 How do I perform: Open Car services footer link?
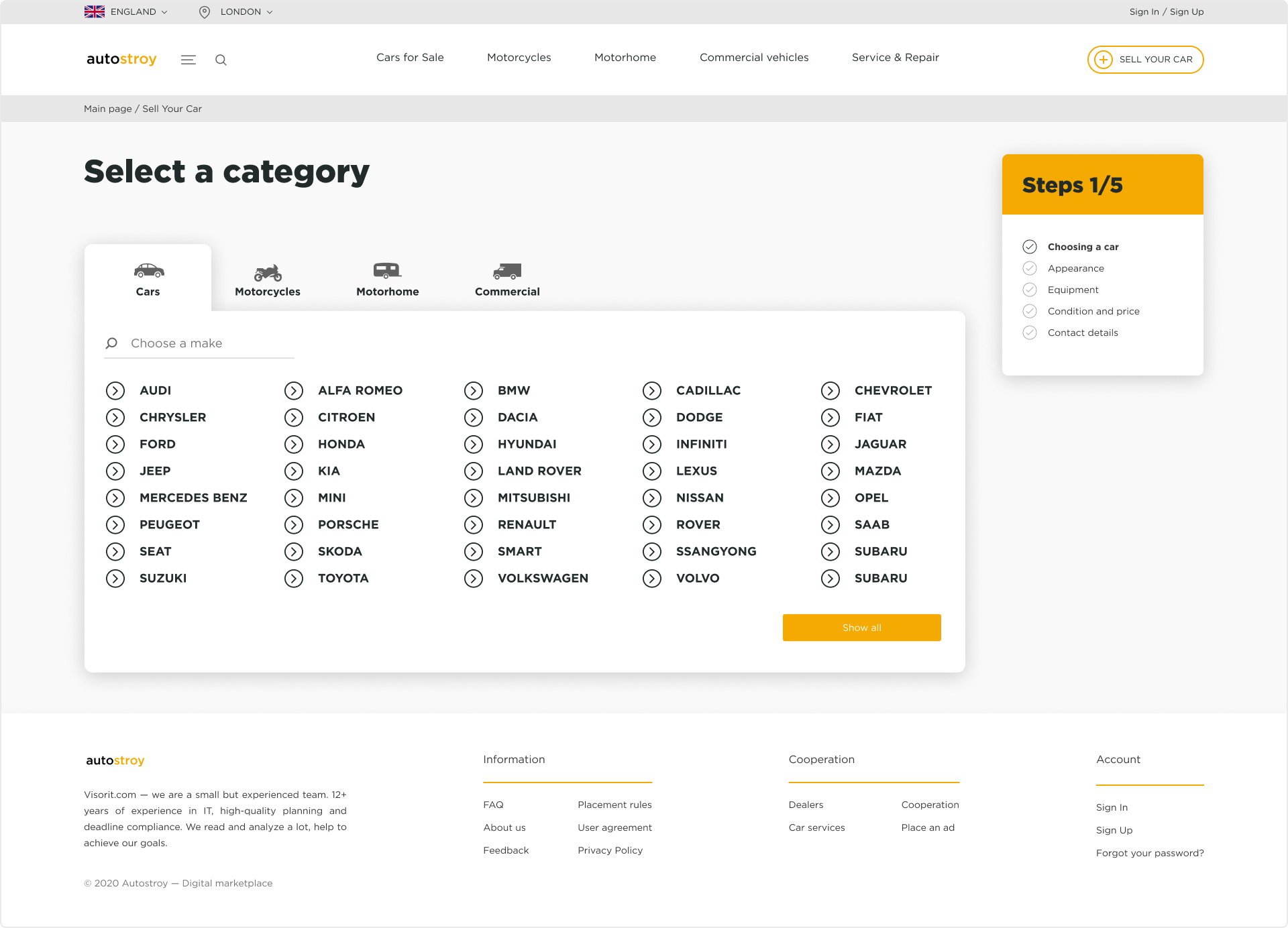click(x=816, y=827)
